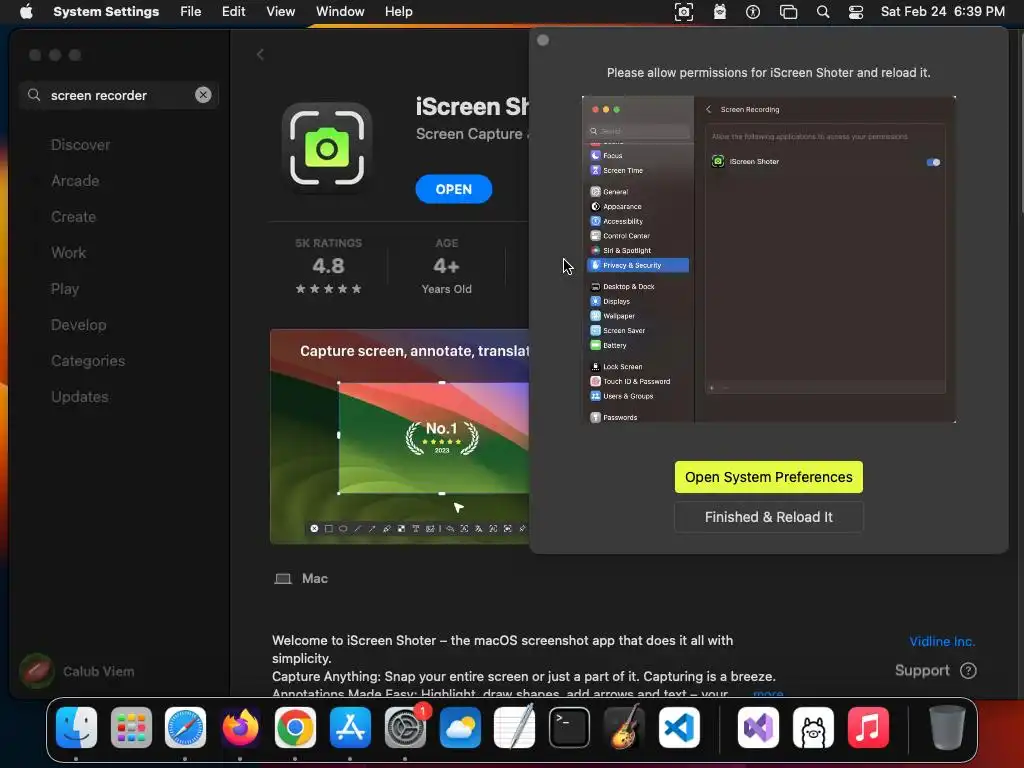
Task: Click the accessibility icon in menu bar
Action: 753,12
